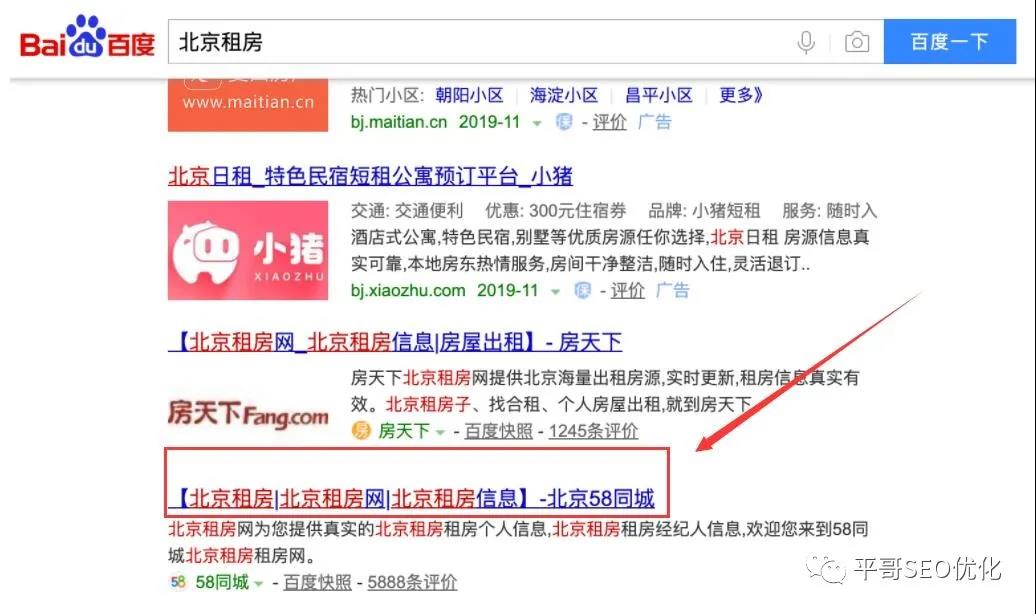Click the 保 badge icon on maitian result
The image size is (1036, 614).
pos(564,122)
